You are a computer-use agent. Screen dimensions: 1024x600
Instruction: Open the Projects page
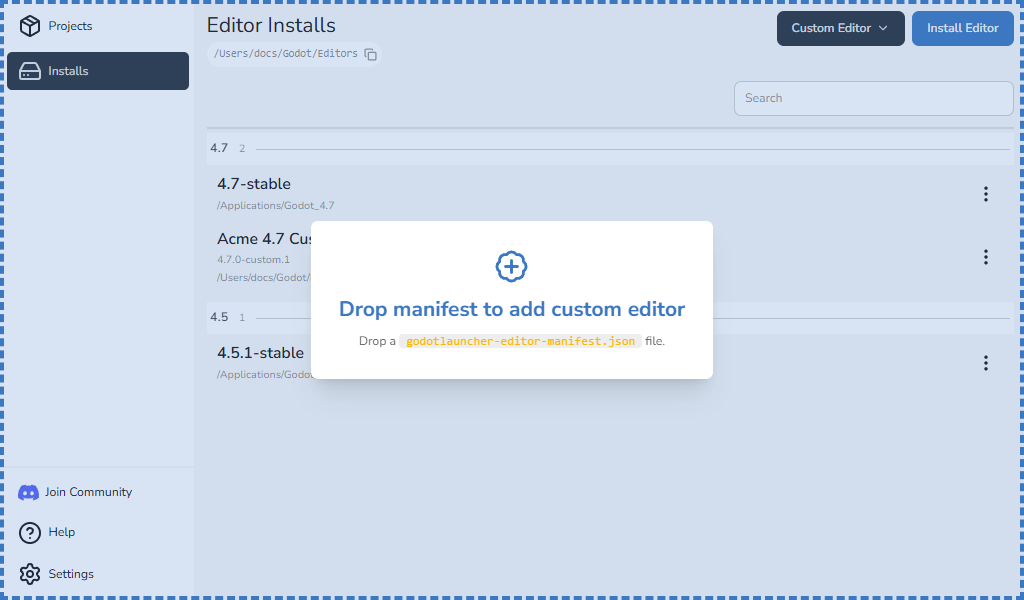click(98, 26)
